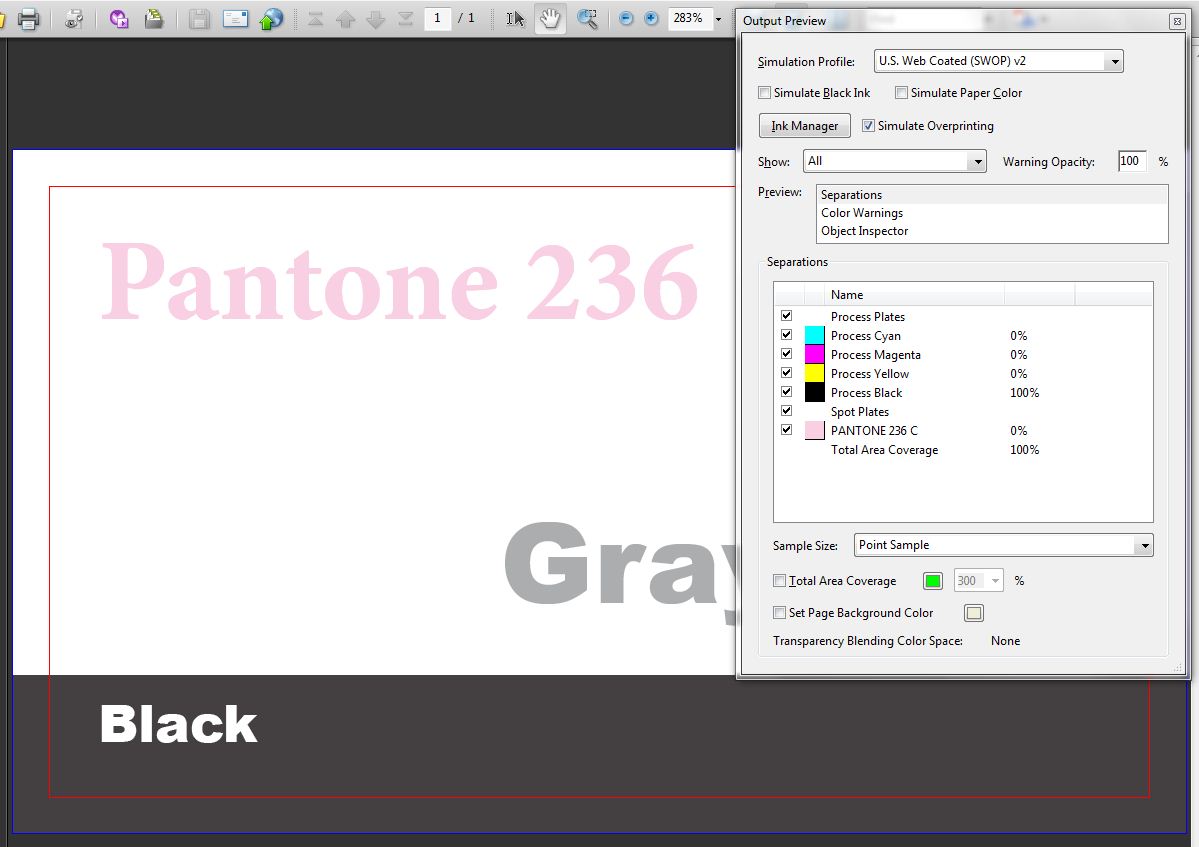Image resolution: width=1199 pixels, height=847 pixels.
Task: Toggle the Process Black checkbox
Action: pos(786,391)
